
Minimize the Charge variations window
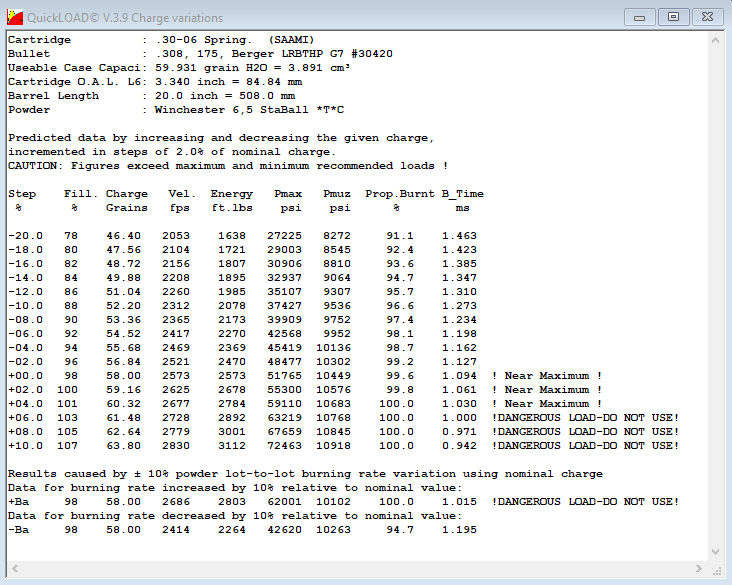640,18
